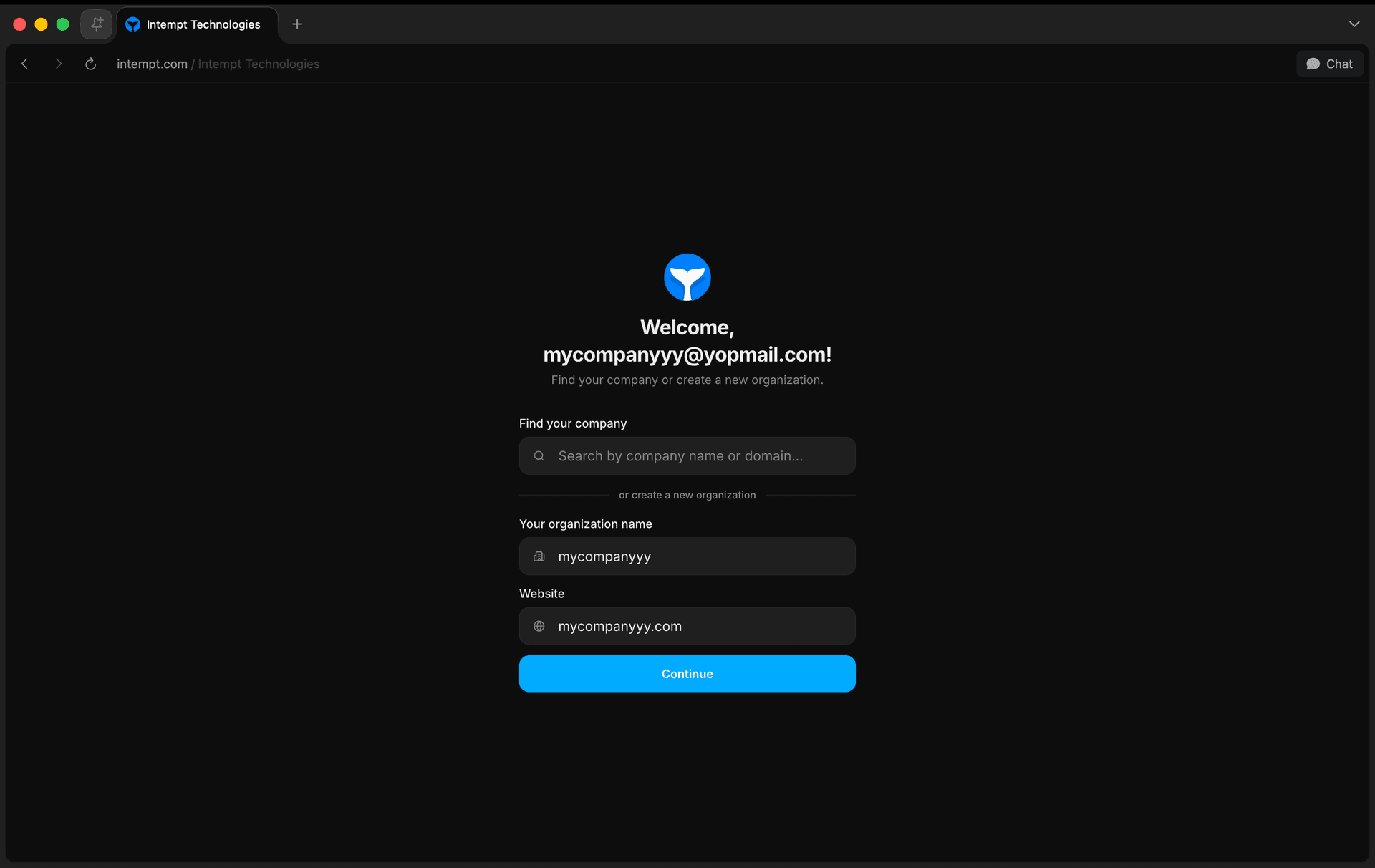Image resolution: width=1375 pixels, height=868 pixels.
Task: Click the building icon in organization field
Action: (539, 556)
